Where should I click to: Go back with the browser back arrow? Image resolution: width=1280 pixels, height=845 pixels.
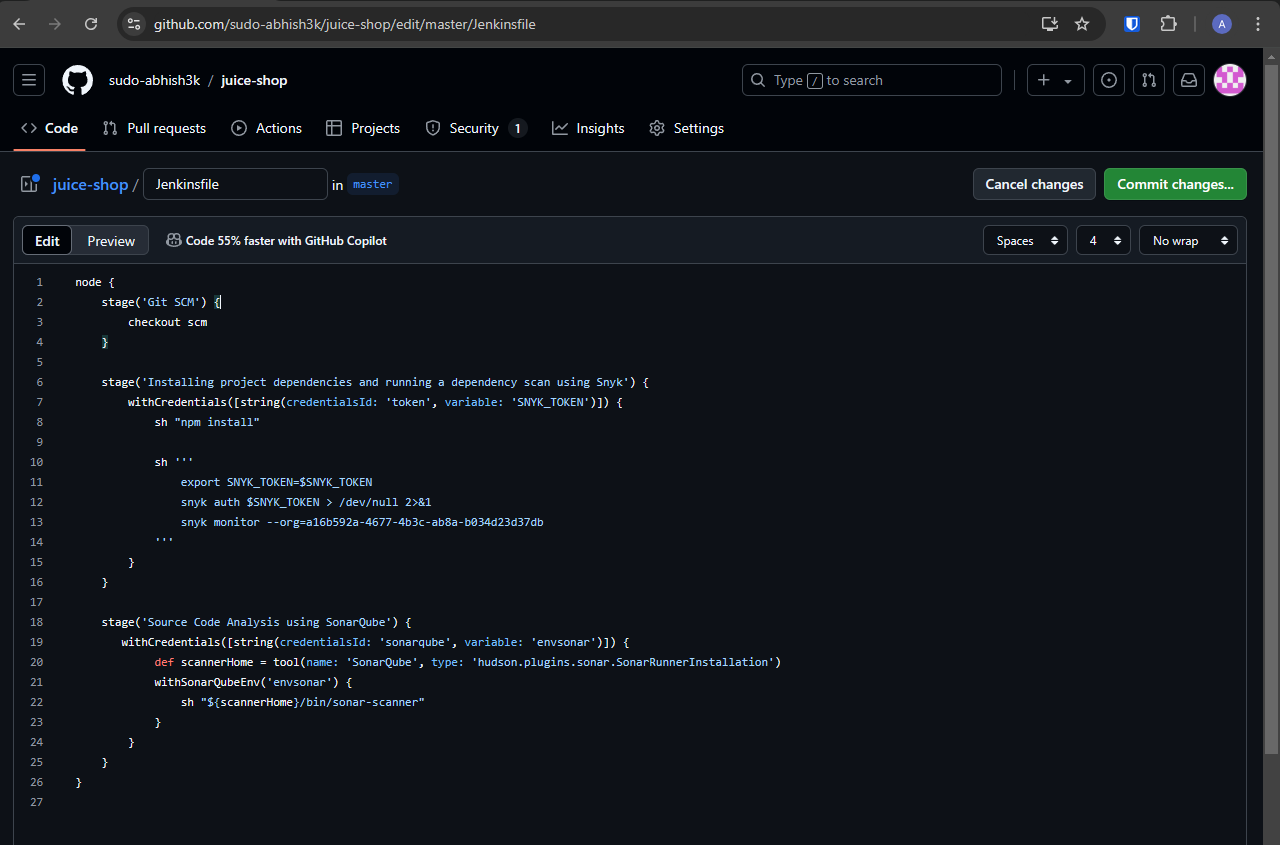[19, 24]
